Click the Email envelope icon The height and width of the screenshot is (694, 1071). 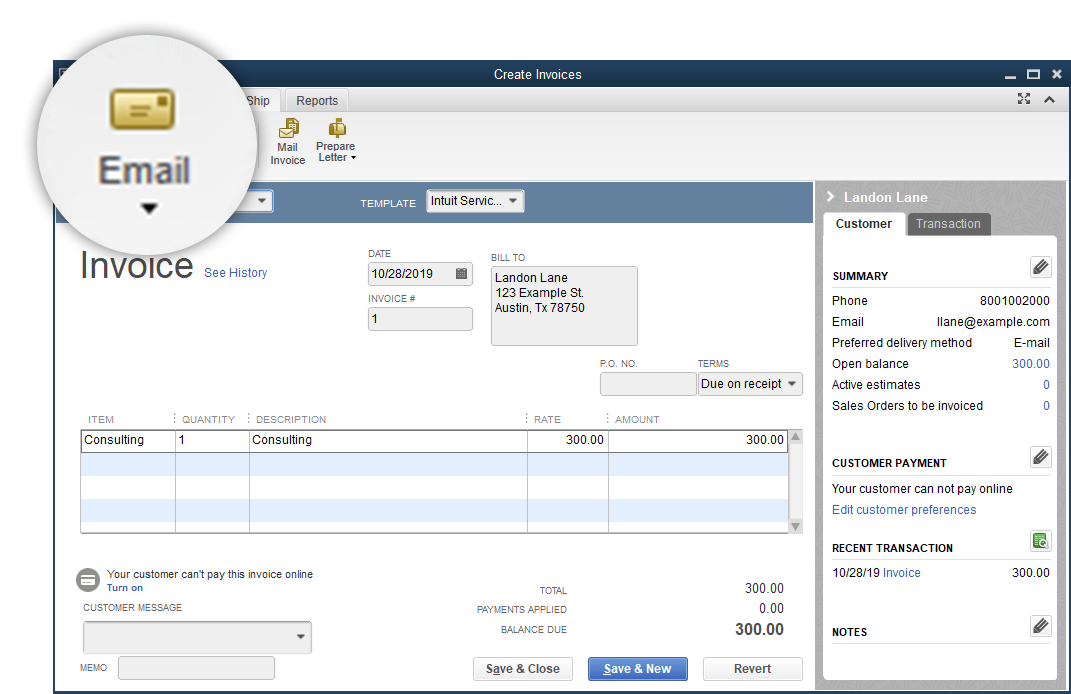click(143, 109)
